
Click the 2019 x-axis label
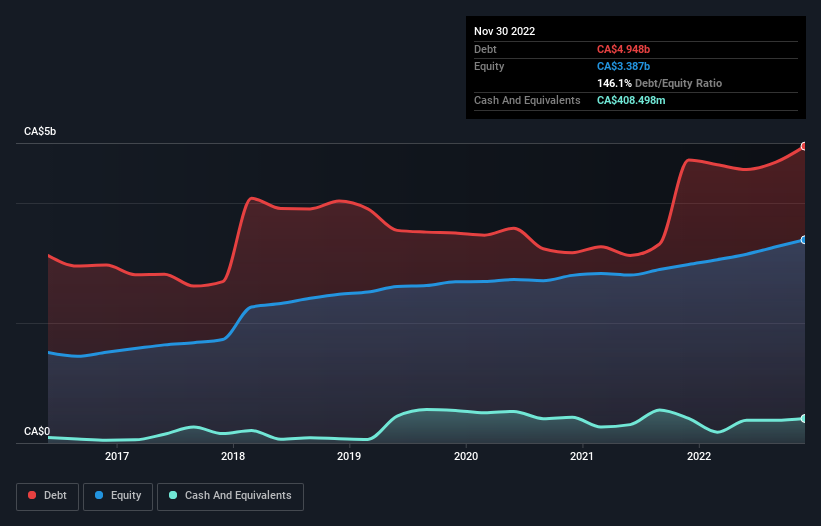tap(349, 456)
